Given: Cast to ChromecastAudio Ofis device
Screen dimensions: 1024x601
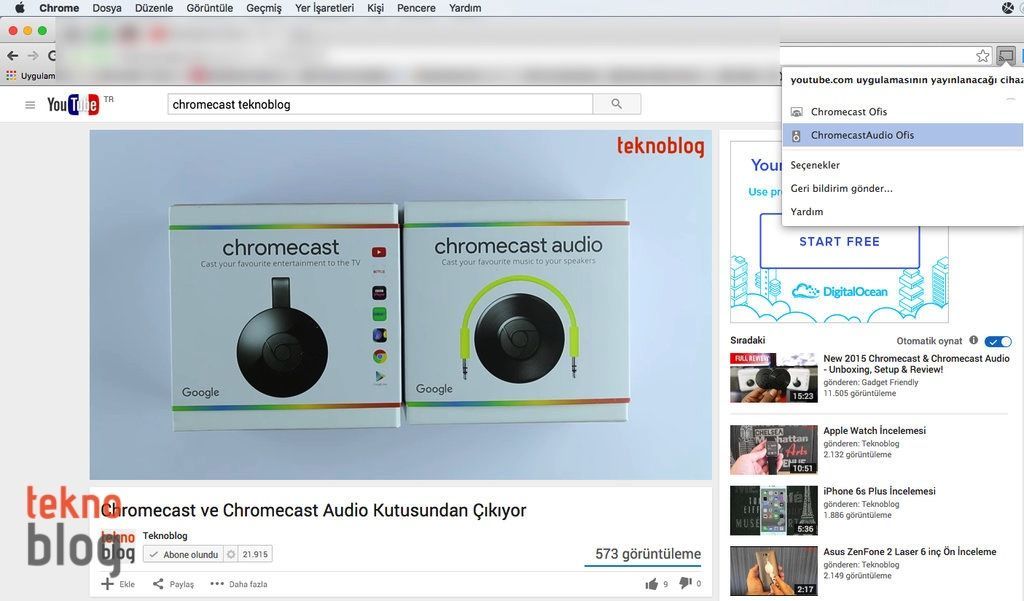Looking at the screenshot, I should (903, 135).
